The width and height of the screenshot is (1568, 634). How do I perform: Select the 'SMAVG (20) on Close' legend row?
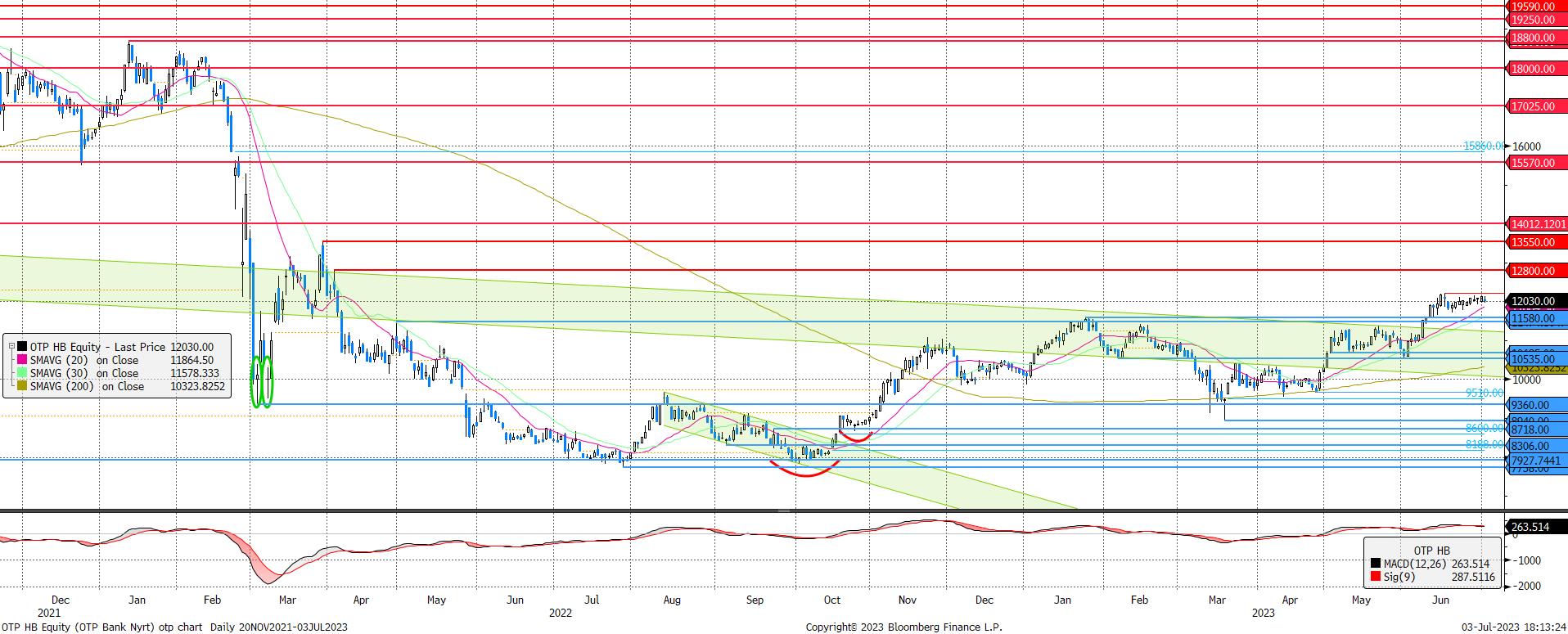pos(115,360)
